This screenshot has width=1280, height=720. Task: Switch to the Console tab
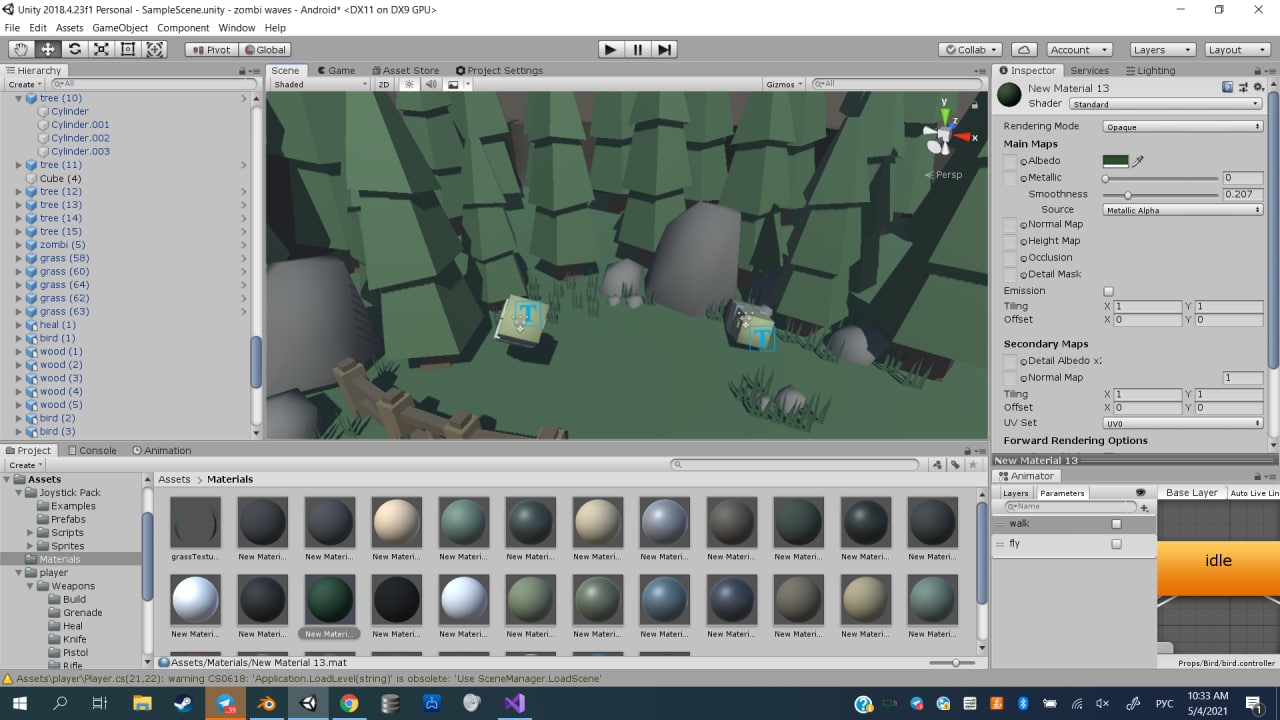click(x=91, y=450)
